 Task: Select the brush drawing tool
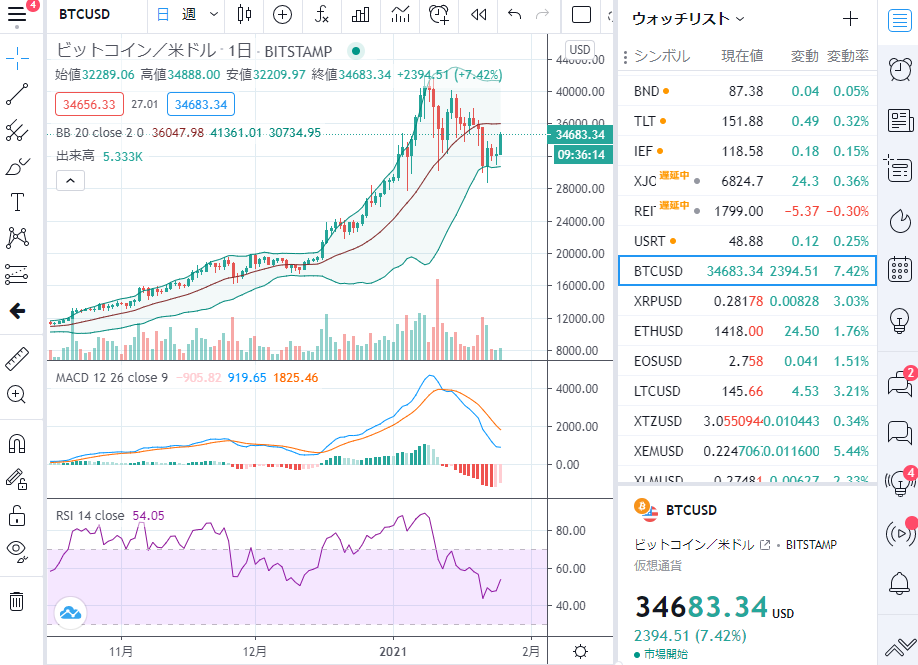pyautogui.click(x=17, y=167)
